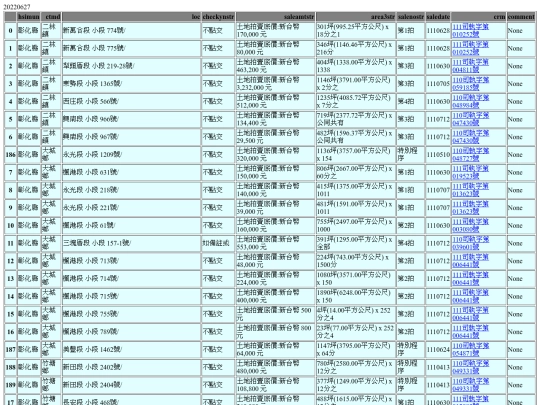Select the sale date cell 1110705
540x405 pixels.
438,84
